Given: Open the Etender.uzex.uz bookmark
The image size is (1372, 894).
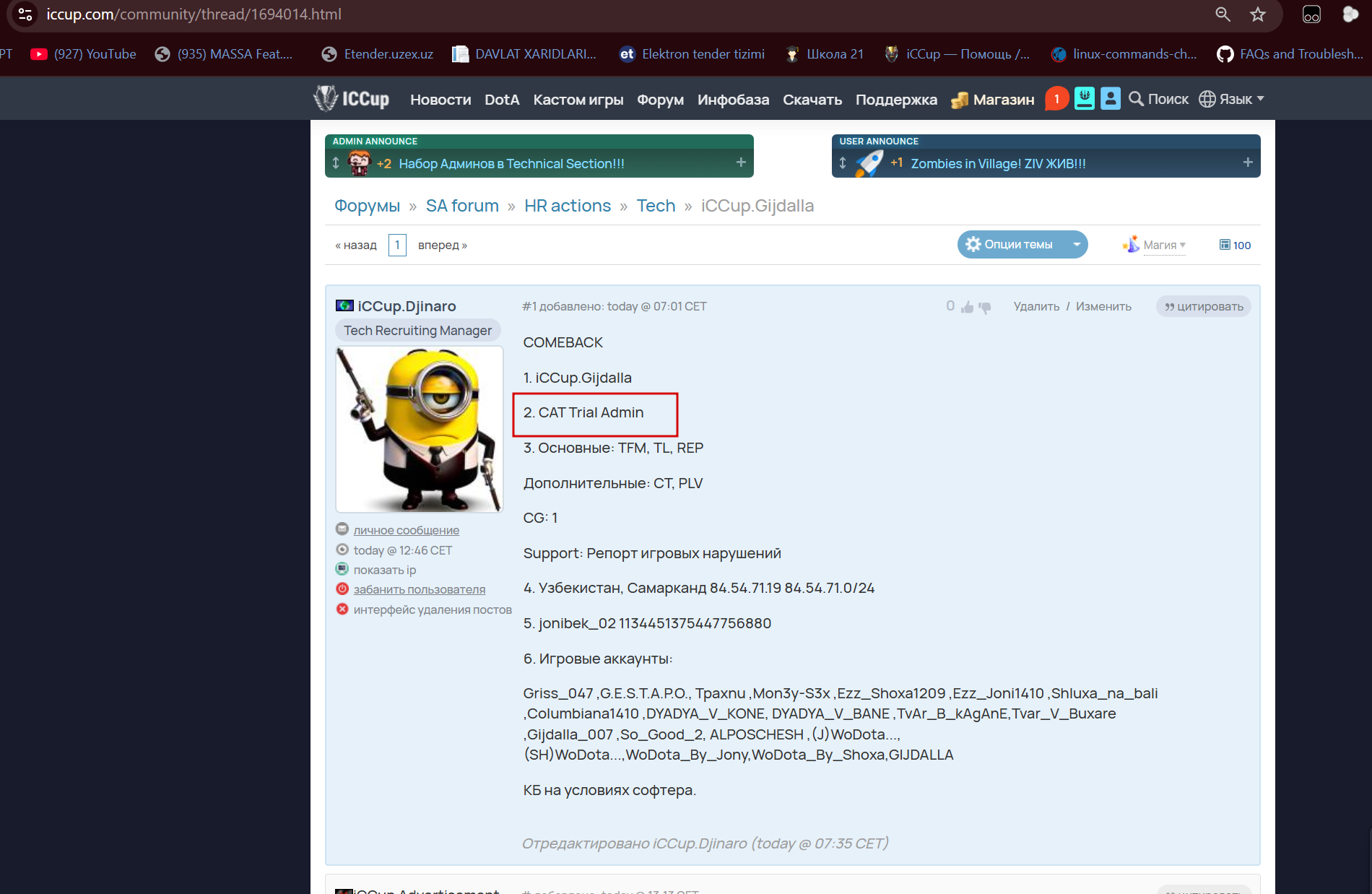Looking at the screenshot, I should point(378,54).
